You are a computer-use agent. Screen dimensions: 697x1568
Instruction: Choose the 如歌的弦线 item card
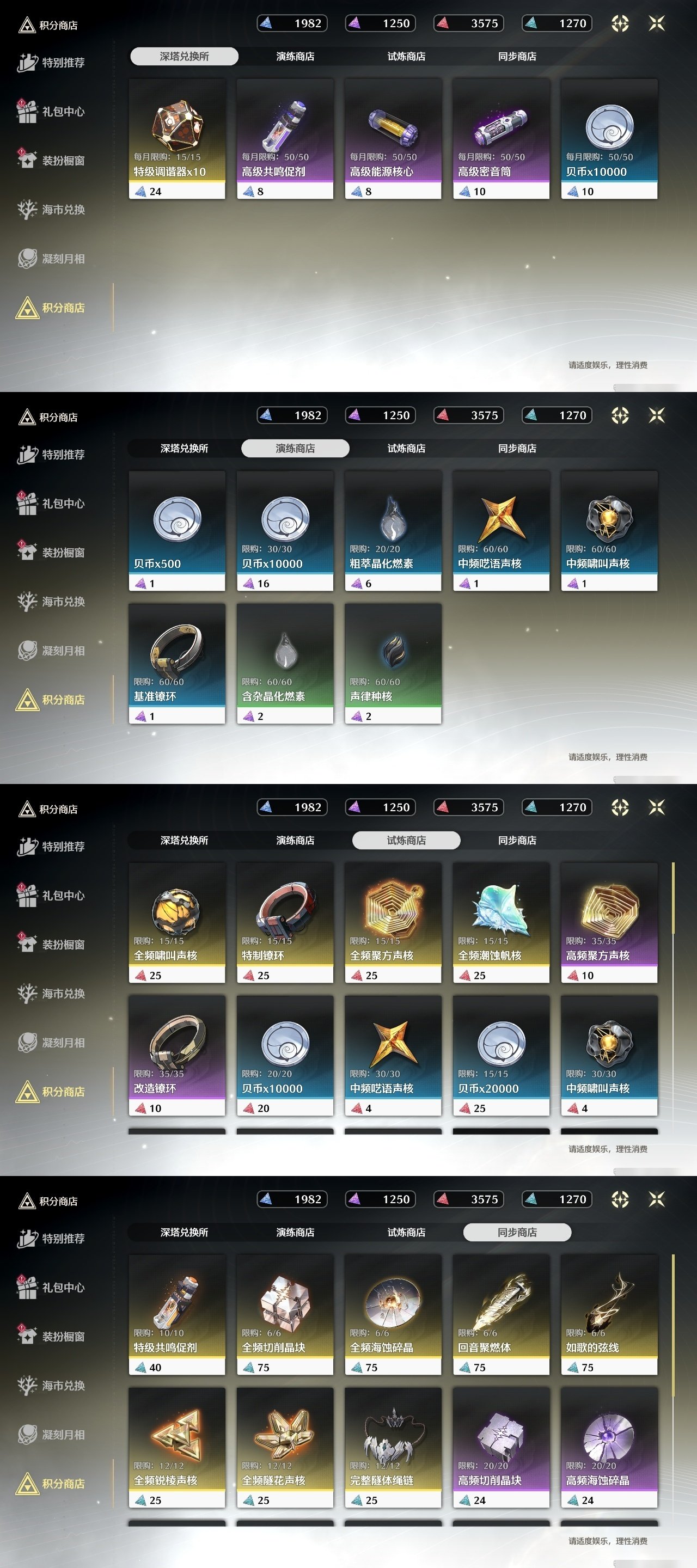click(x=609, y=1315)
